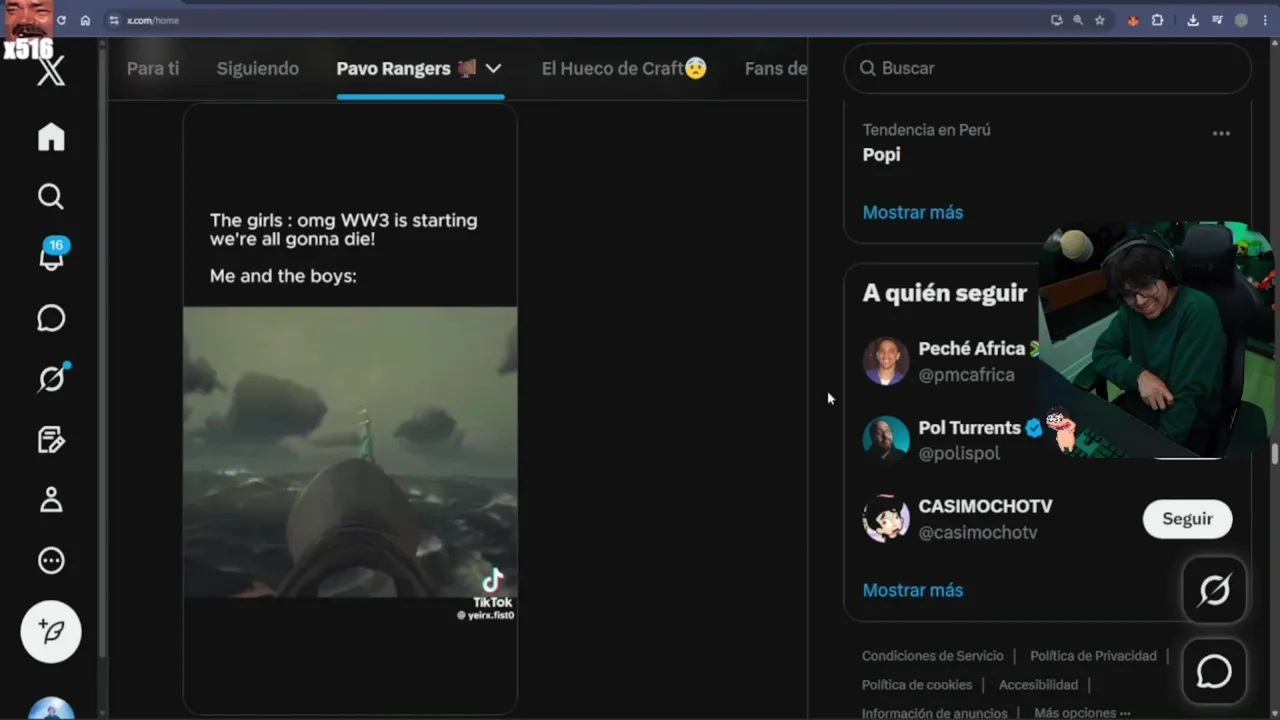Image resolution: width=1280 pixels, height=720 pixels.
Task: Click Mostrar más under A quién seguir
Action: 913,590
